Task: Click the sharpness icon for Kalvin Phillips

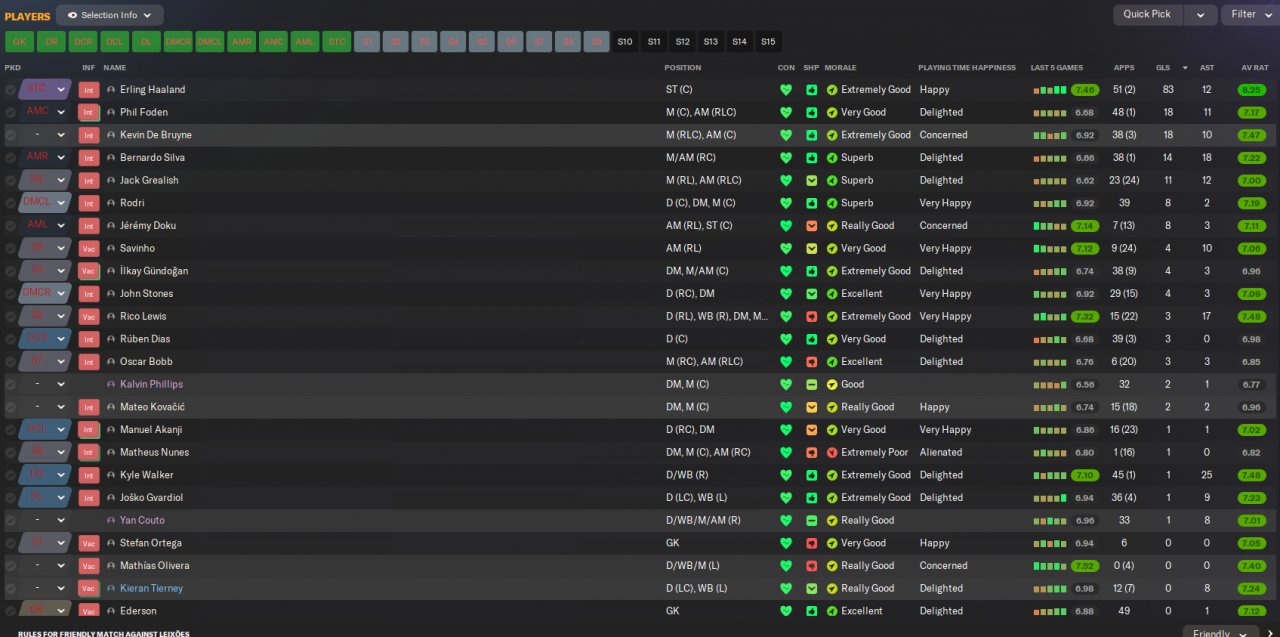Action: point(812,384)
